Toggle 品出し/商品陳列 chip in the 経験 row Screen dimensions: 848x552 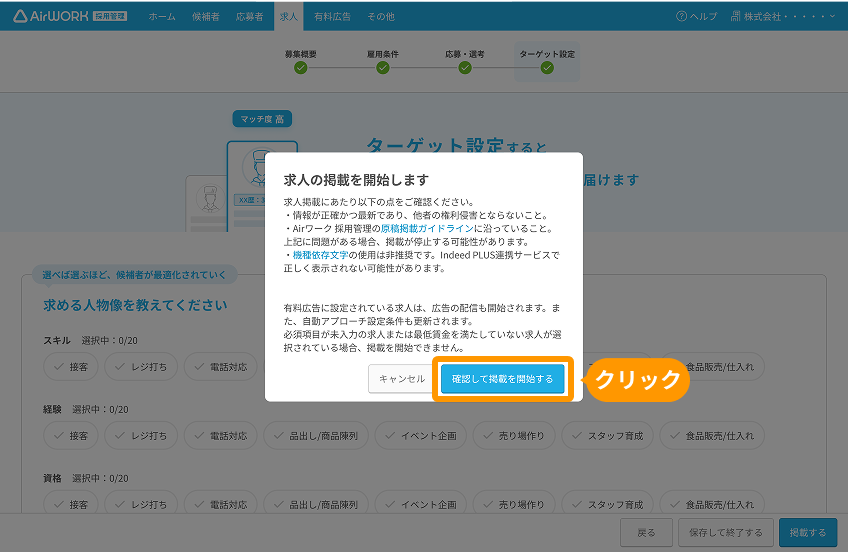316,436
